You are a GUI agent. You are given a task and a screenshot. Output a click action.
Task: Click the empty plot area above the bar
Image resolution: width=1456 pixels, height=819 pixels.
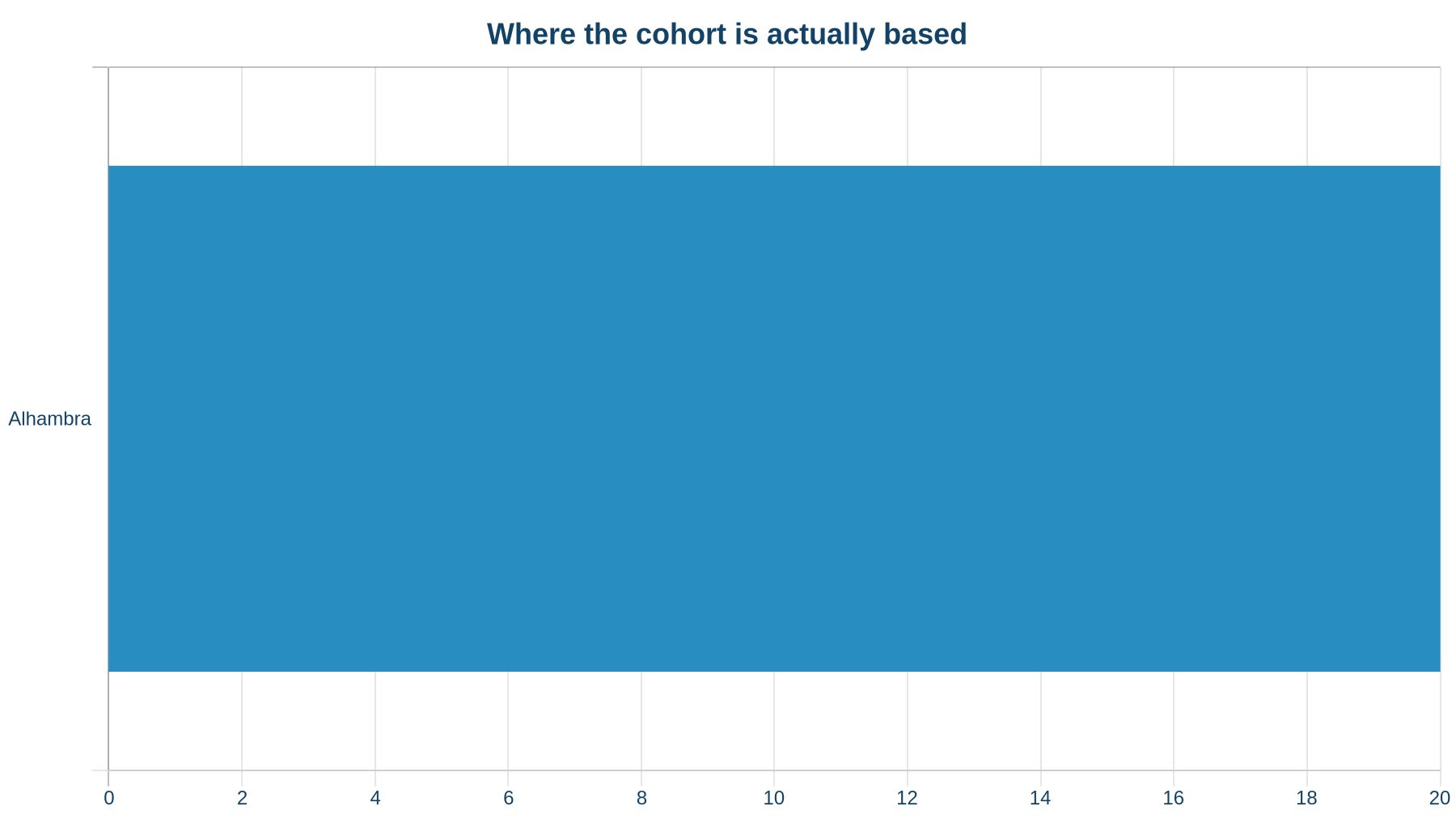[x=774, y=117]
